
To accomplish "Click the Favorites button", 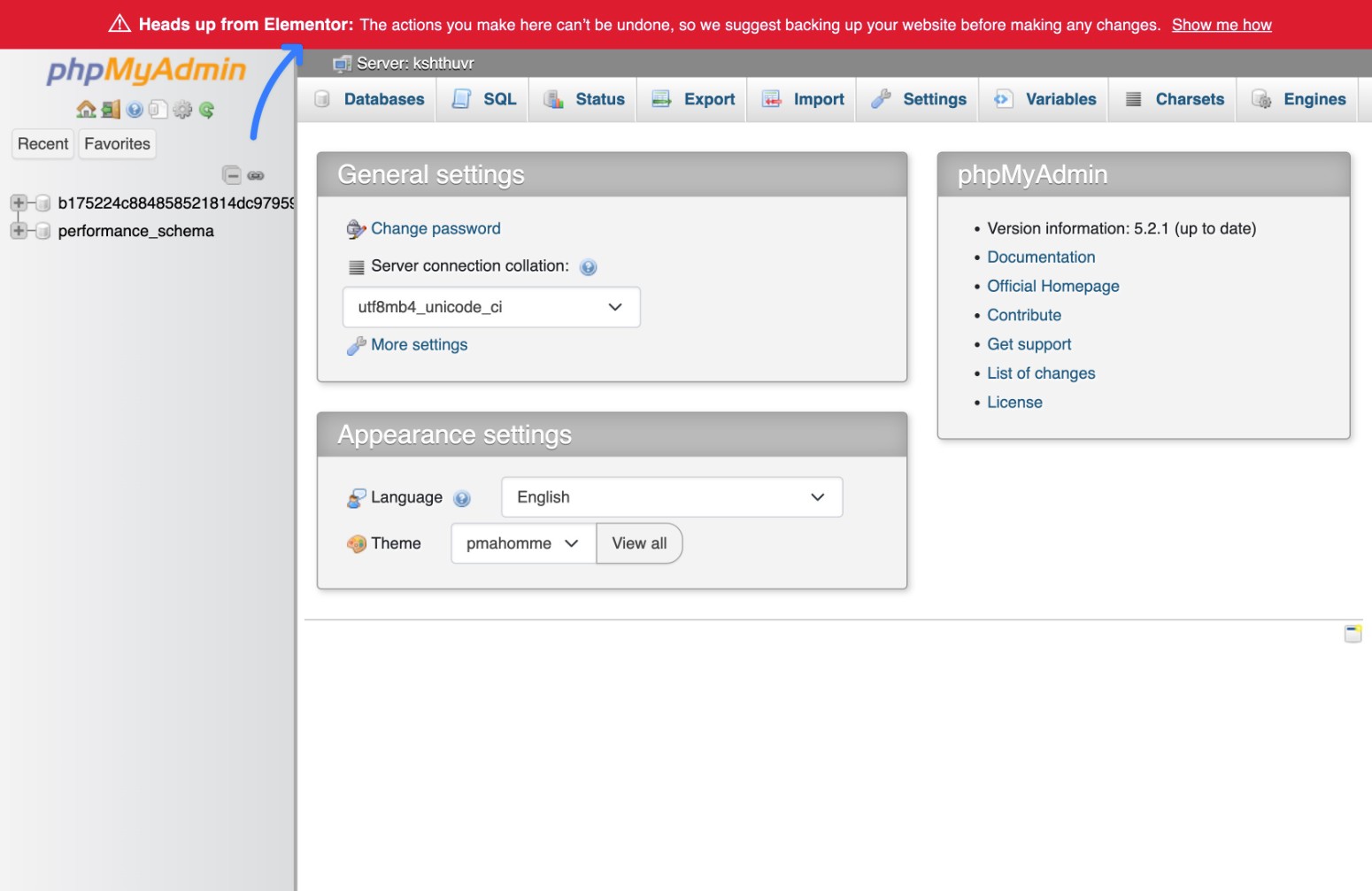I will (118, 144).
